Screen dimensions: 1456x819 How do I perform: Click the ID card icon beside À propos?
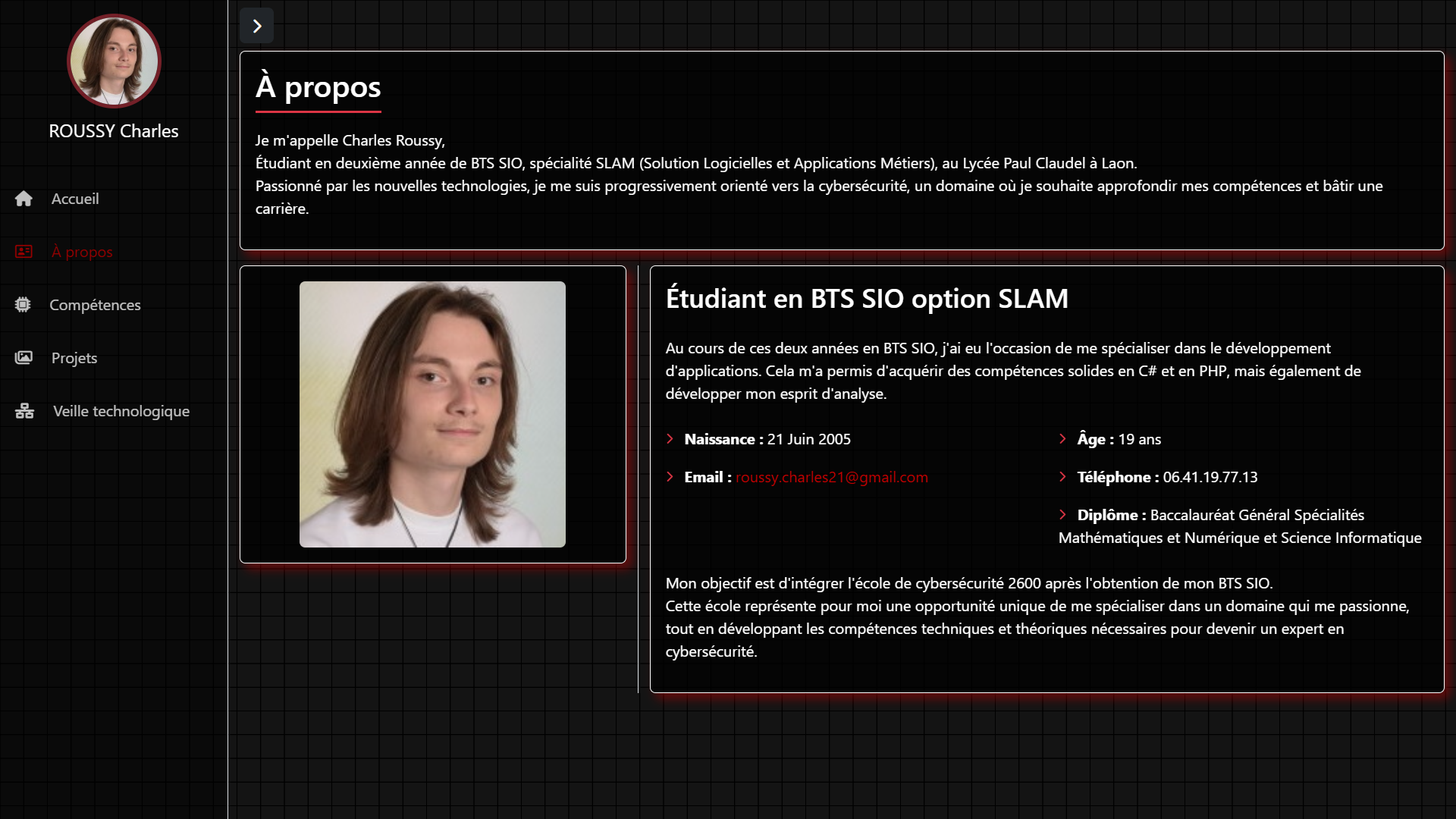click(x=24, y=252)
